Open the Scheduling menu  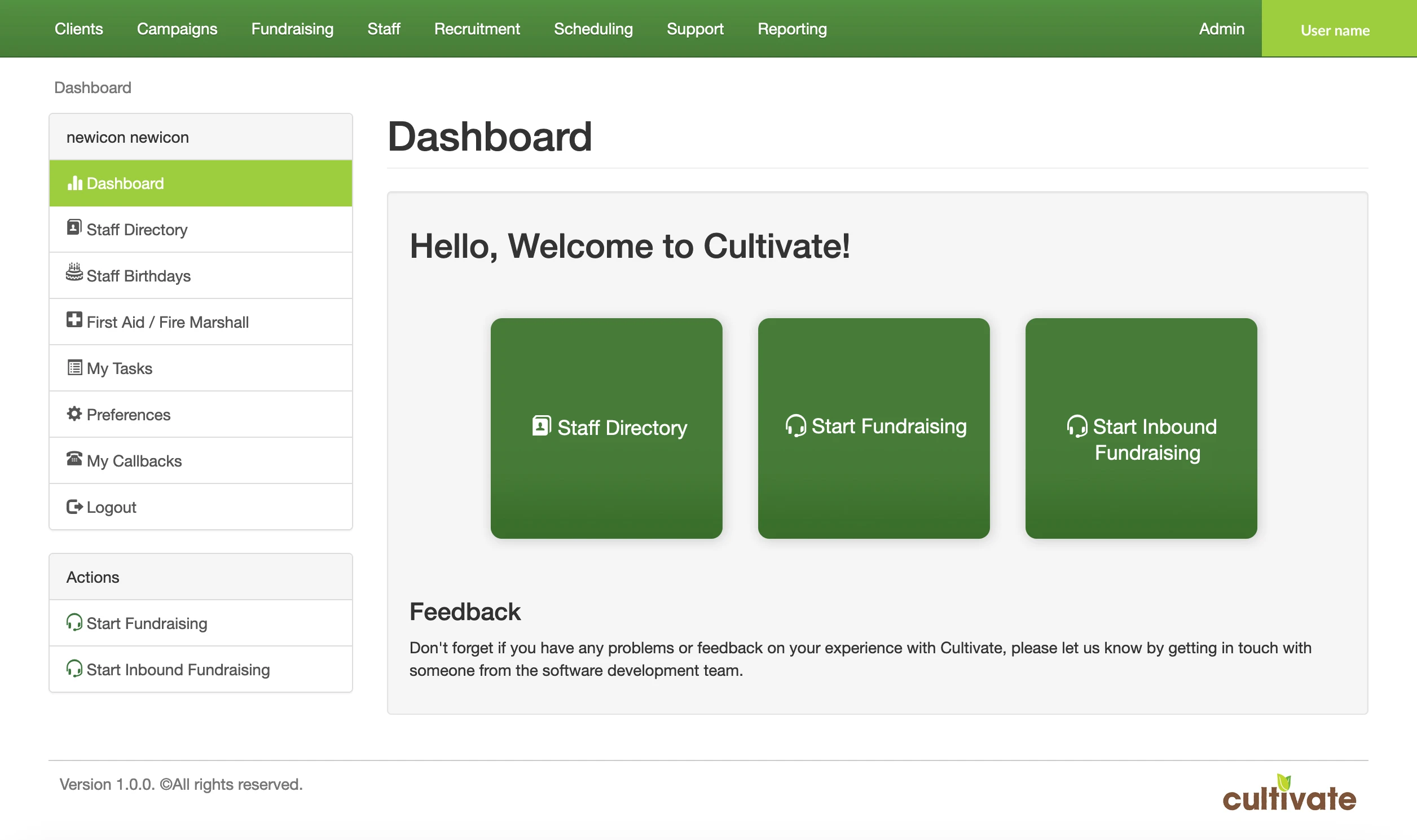(593, 29)
